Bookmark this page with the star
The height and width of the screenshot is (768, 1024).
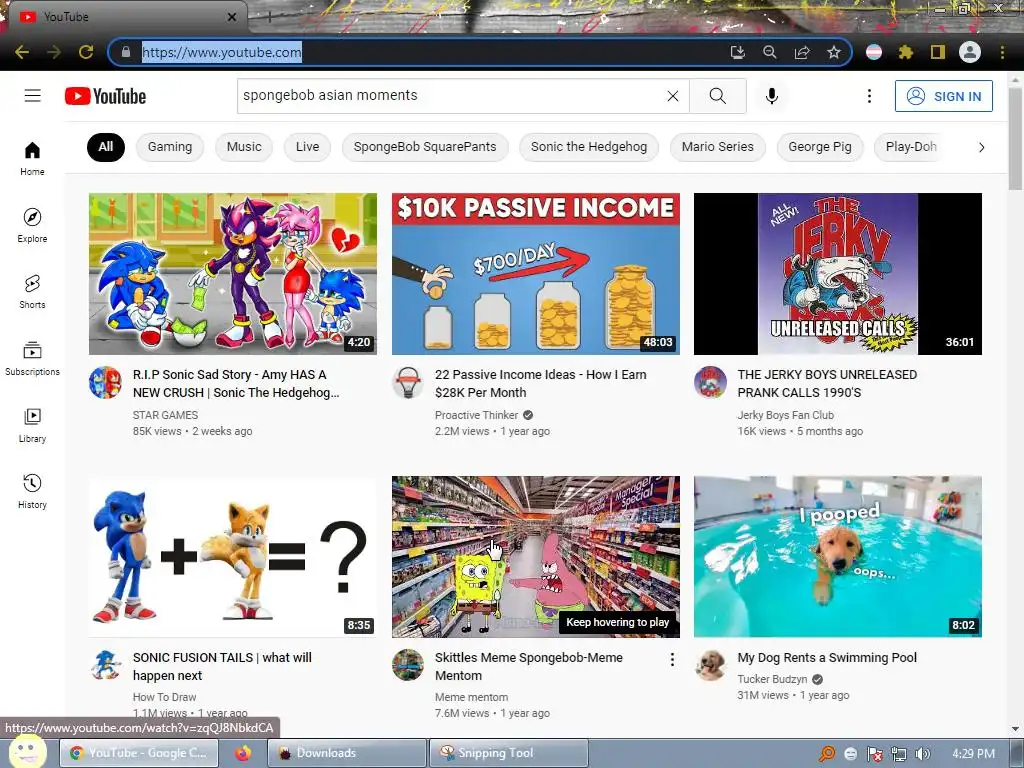[x=833, y=52]
